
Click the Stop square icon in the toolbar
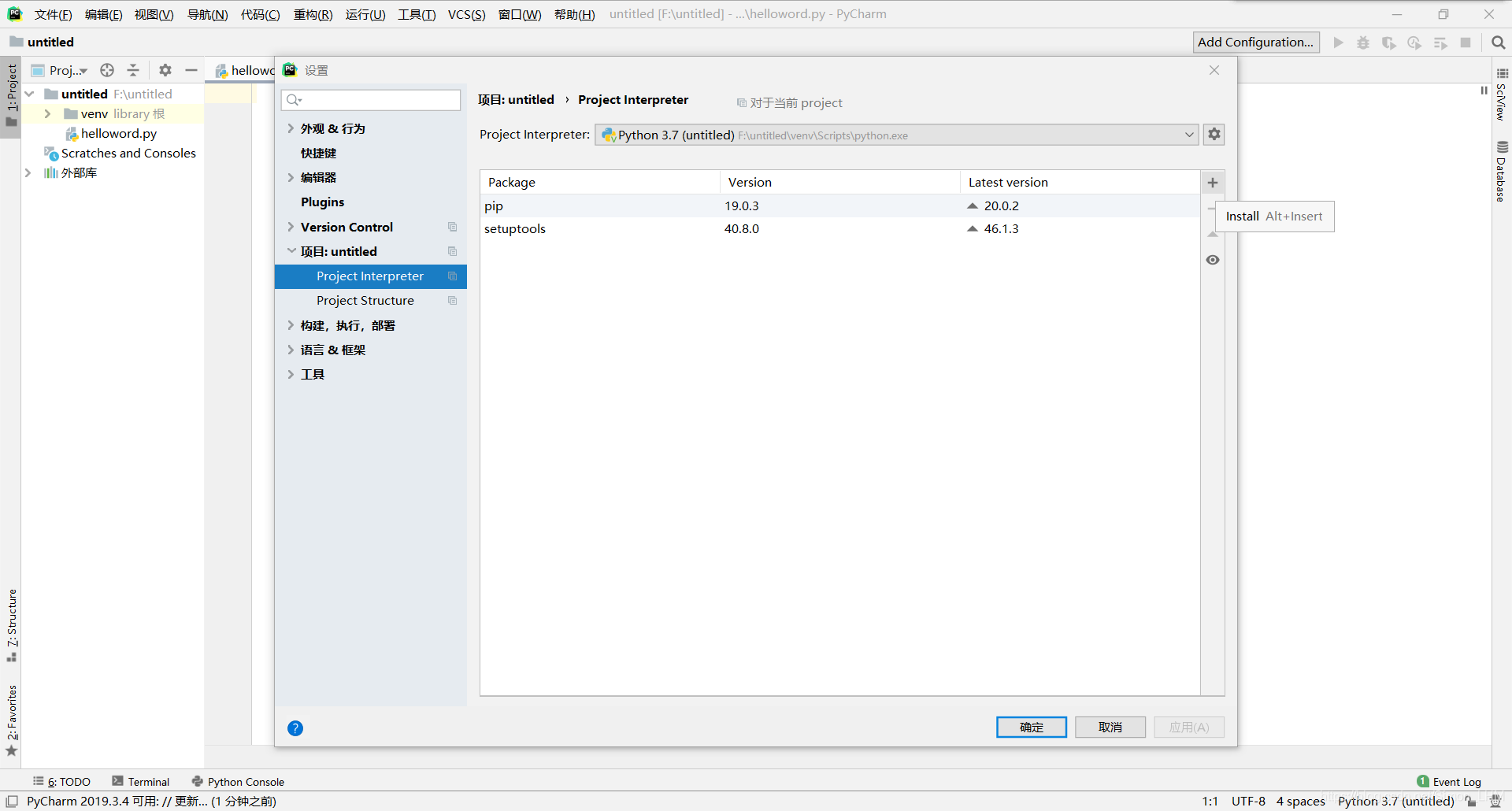(1466, 43)
